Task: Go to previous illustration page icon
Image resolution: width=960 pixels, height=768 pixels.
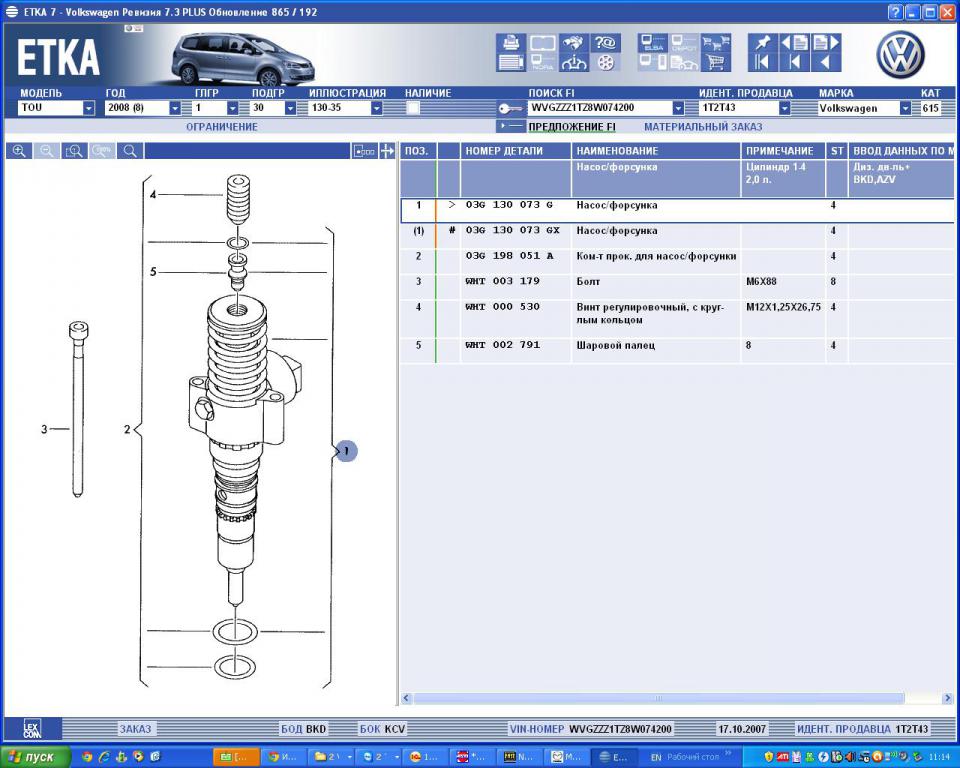Action: point(794,43)
